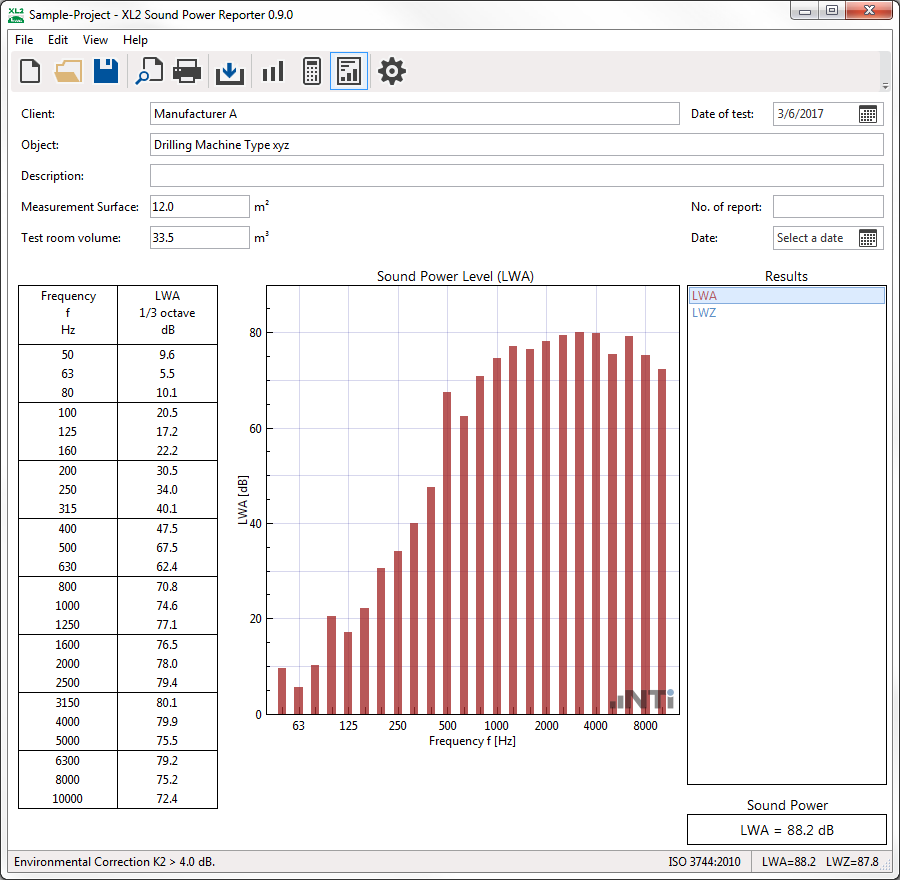Viewport: 900px width, 880px height.
Task: Open the File menu
Action: (x=24, y=40)
